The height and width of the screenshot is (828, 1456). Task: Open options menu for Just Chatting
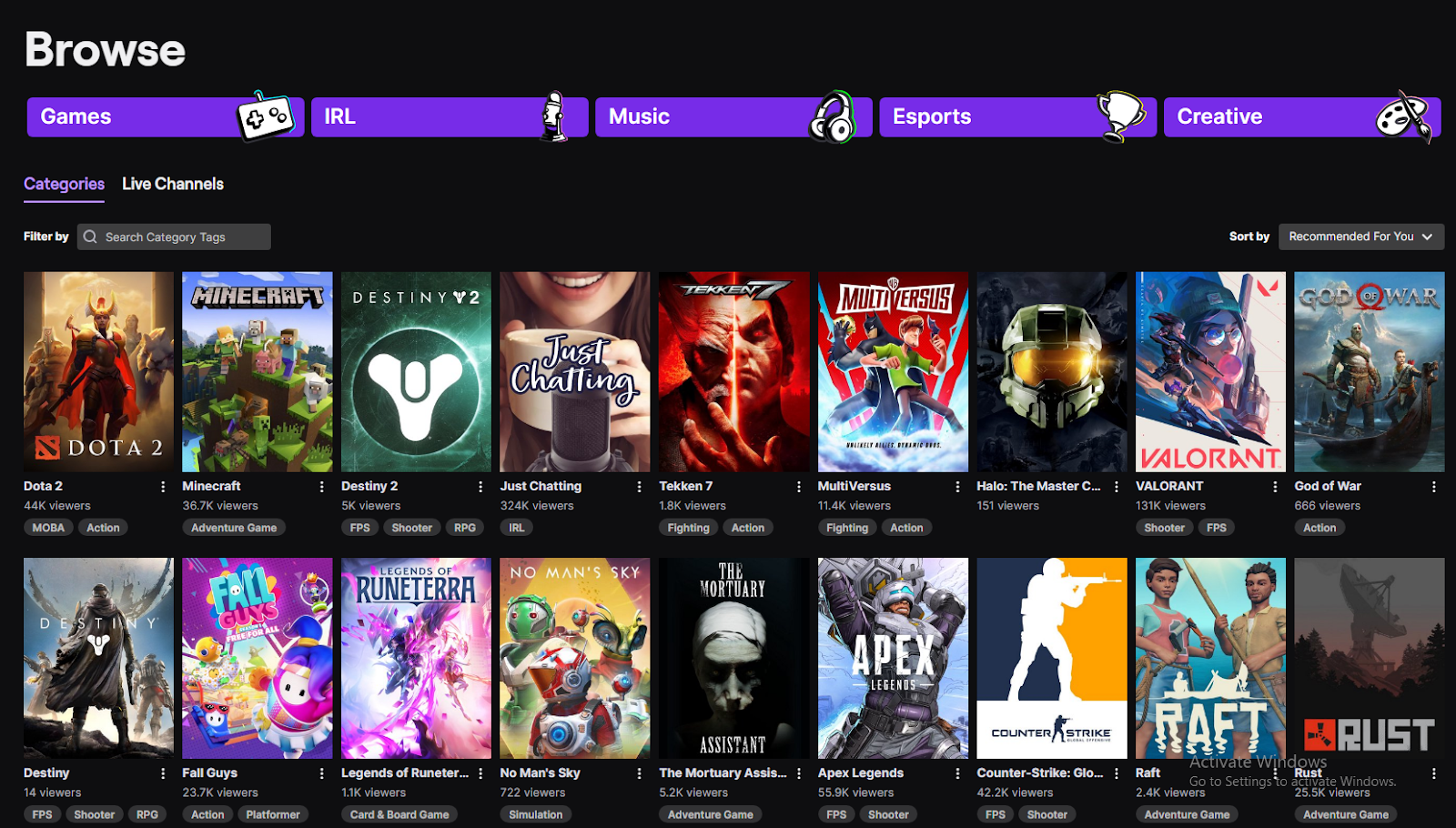point(640,487)
